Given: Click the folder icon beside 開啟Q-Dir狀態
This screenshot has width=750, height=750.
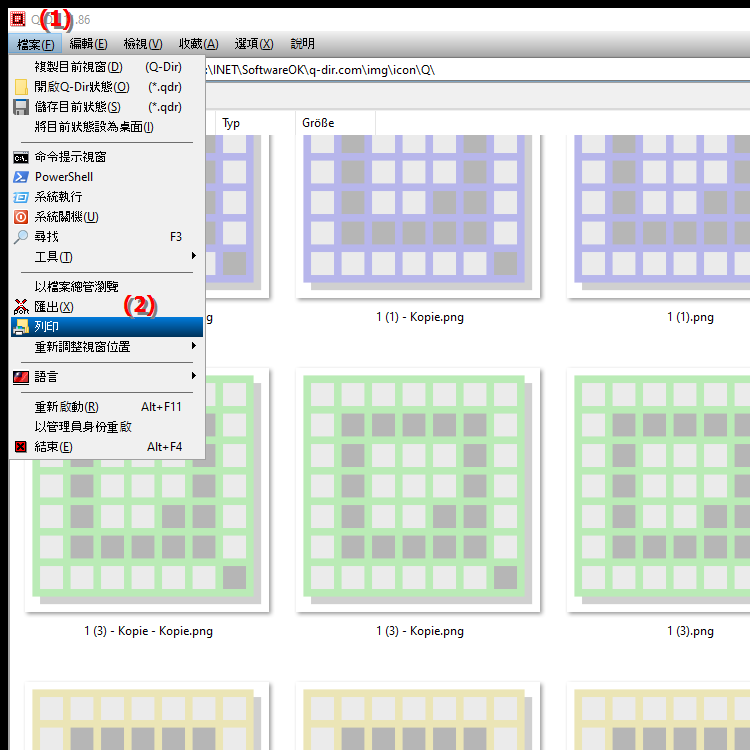Looking at the screenshot, I should tap(21, 87).
